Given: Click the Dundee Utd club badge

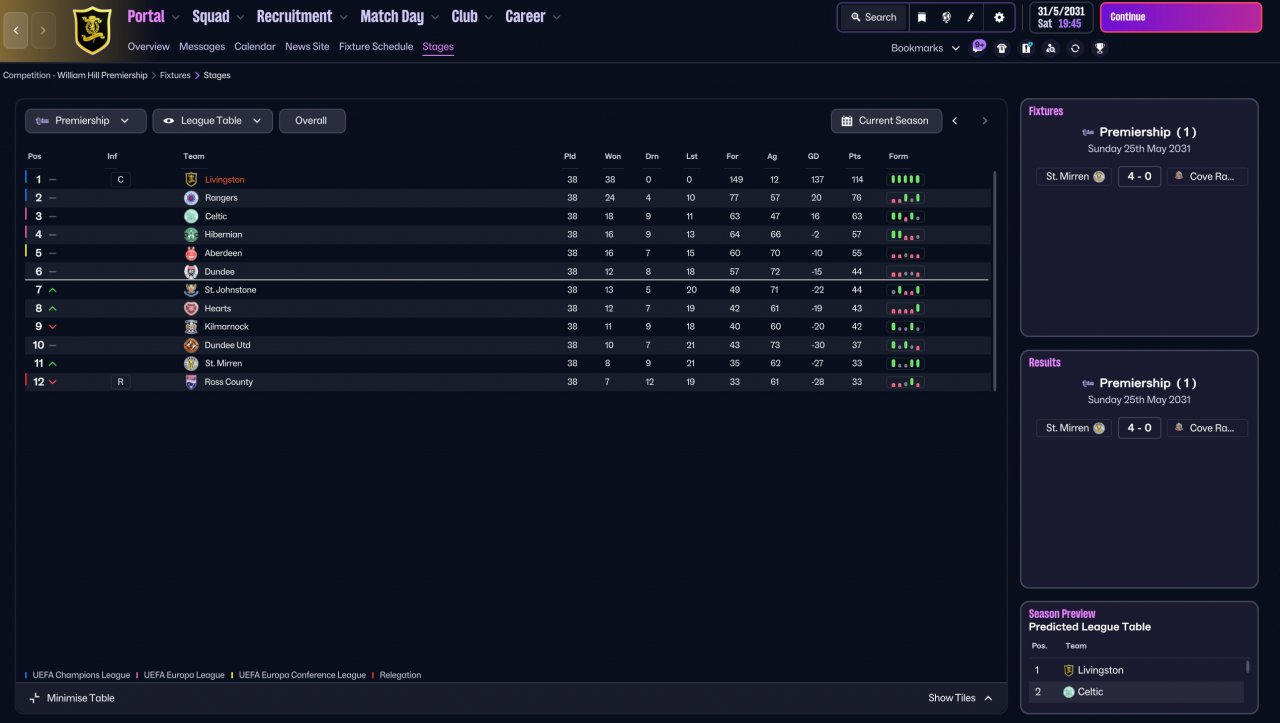Looking at the screenshot, I should pos(191,345).
